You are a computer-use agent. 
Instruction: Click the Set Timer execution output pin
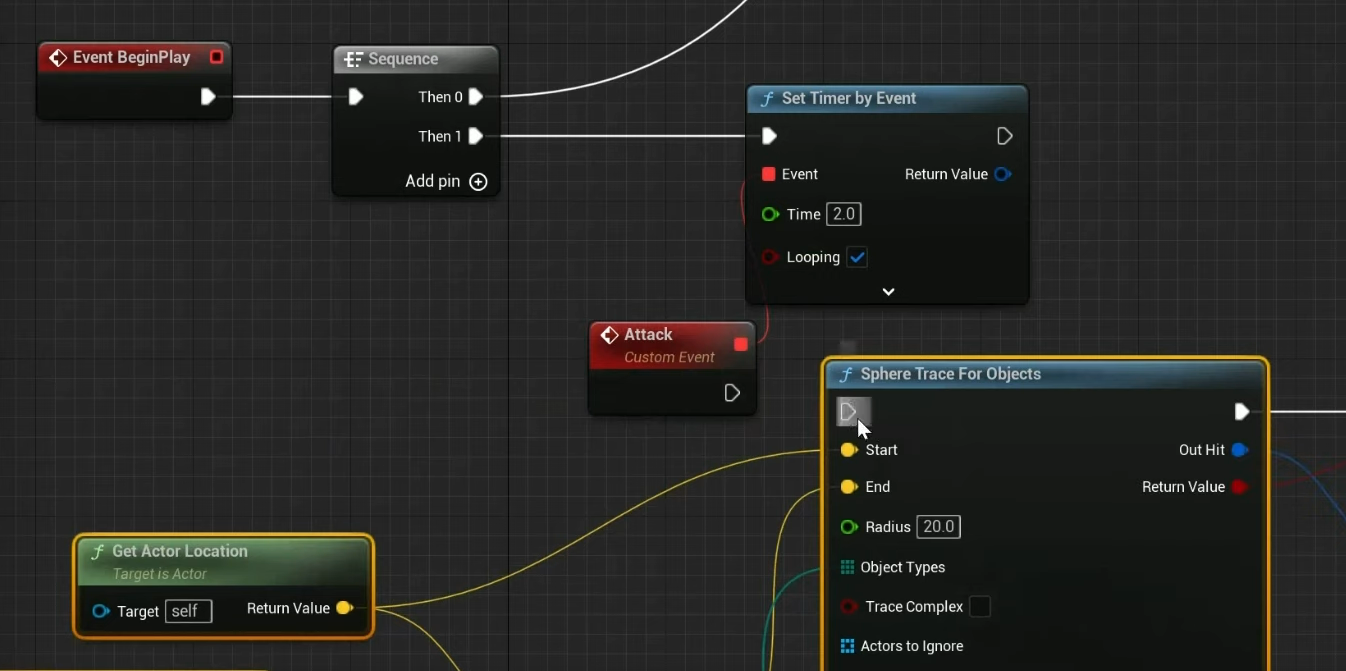[x=1005, y=136]
